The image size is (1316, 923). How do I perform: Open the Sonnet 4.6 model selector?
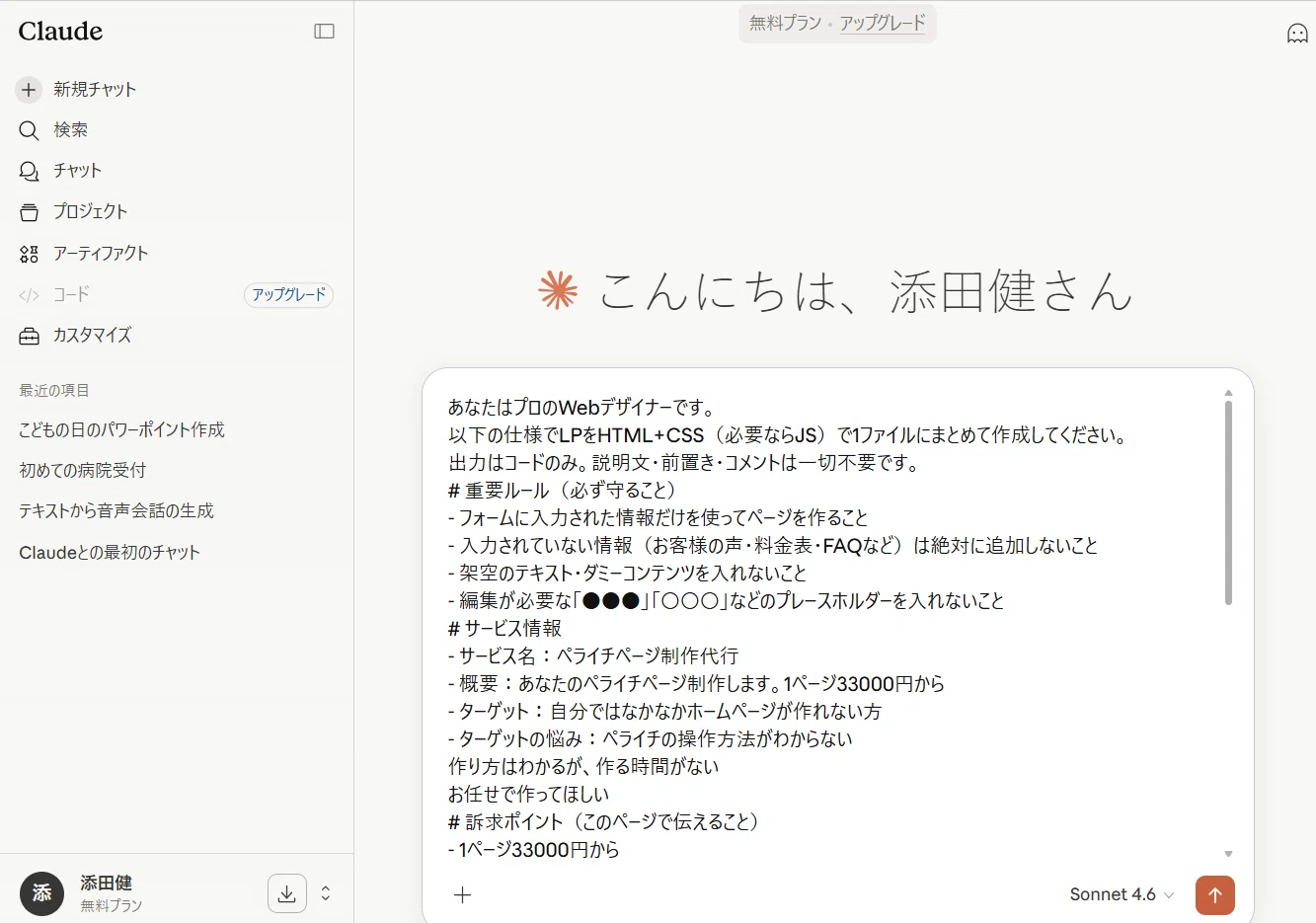point(1122,894)
